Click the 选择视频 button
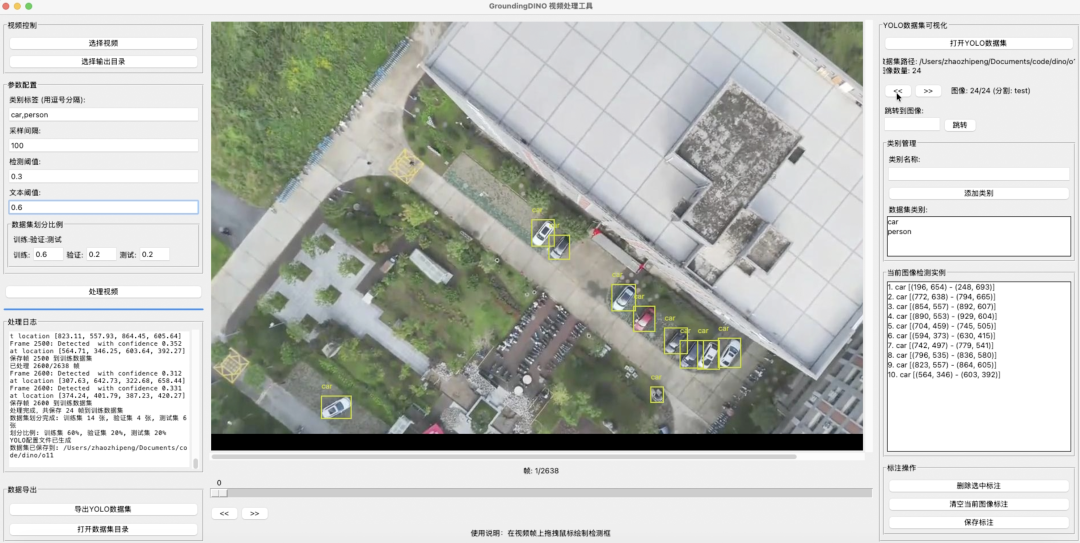This screenshot has height=543, width=1080. click(103, 43)
